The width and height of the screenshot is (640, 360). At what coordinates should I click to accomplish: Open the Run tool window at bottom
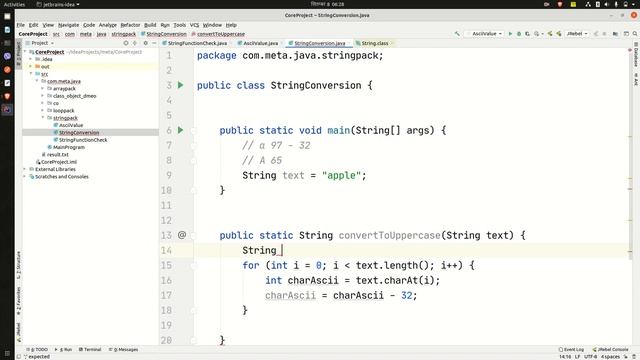(x=64, y=350)
